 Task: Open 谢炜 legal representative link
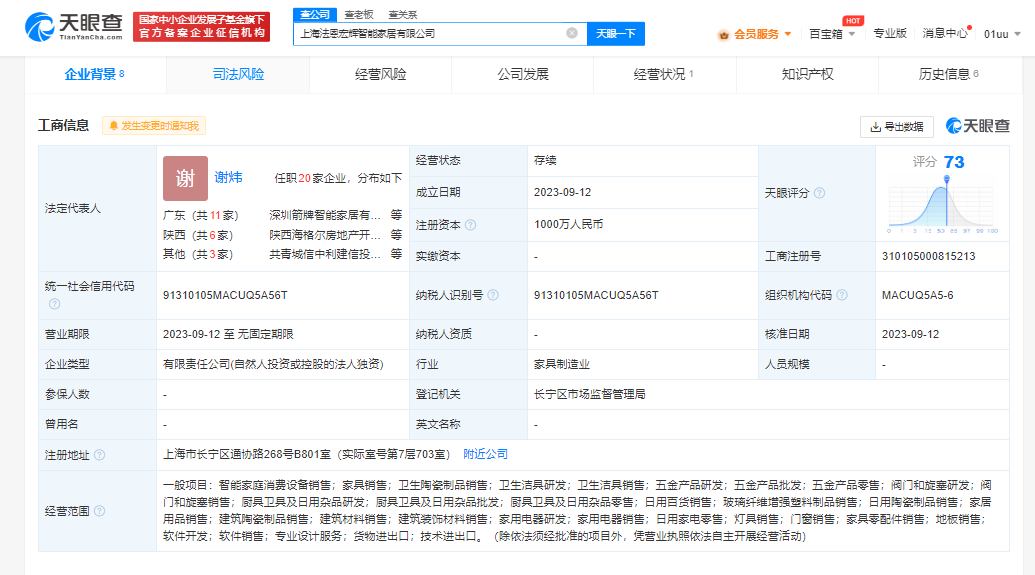click(228, 178)
